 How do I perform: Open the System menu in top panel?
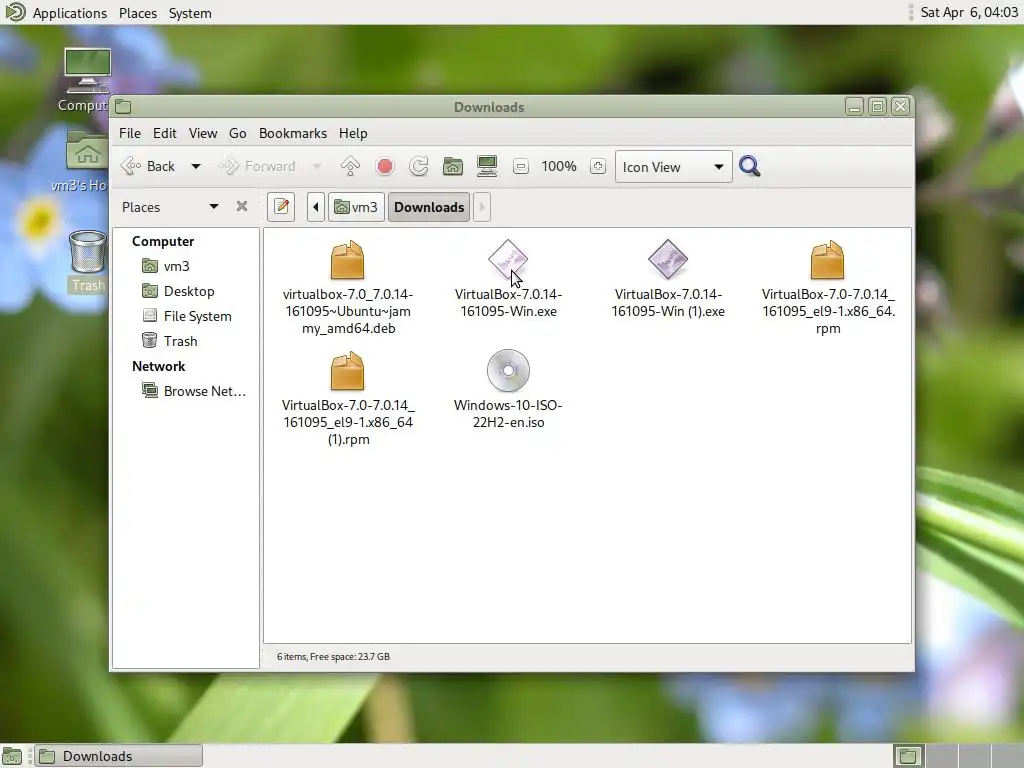(x=190, y=13)
